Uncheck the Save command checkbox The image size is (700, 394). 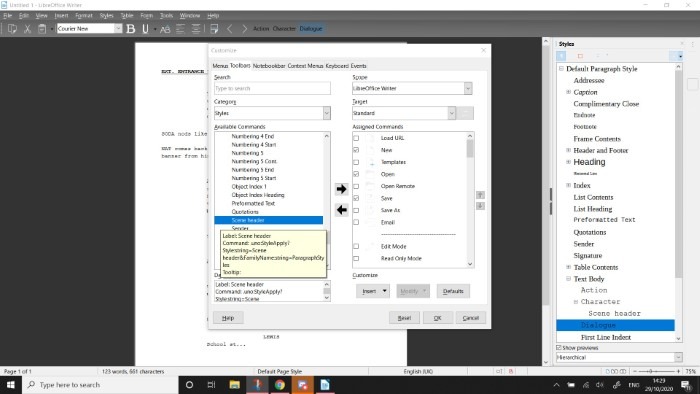(356, 198)
